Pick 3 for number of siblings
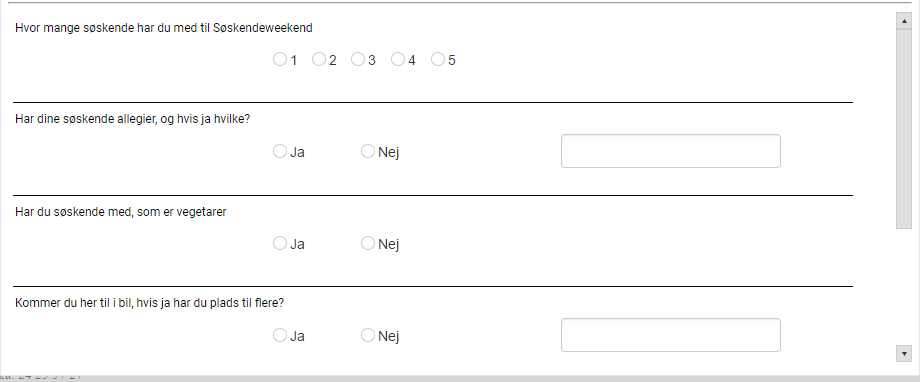This screenshot has height=382, width=920. pyautogui.click(x=358, y=59)
